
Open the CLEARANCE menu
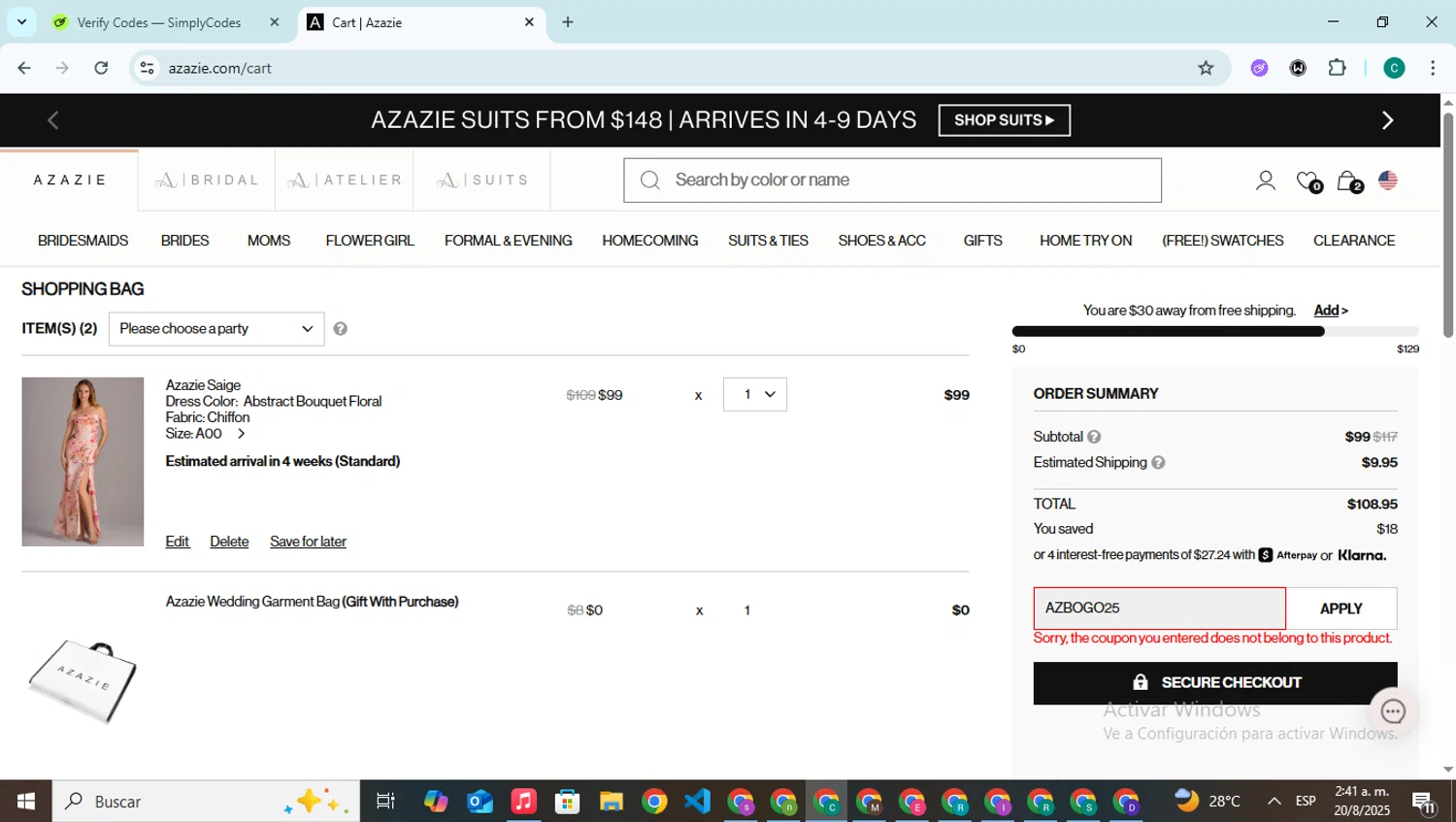point(1354,241)
